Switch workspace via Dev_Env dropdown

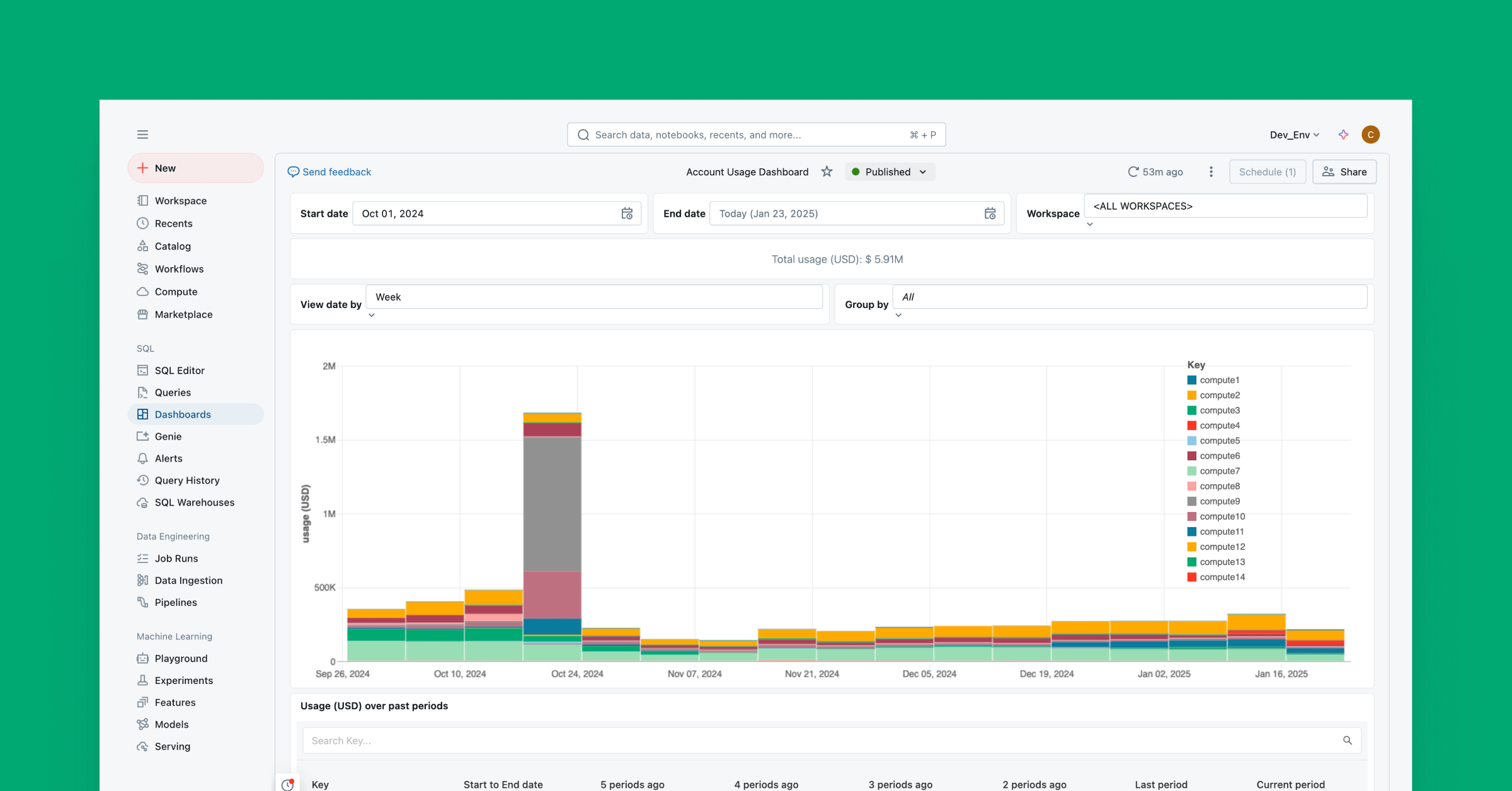coord(1294,135)
